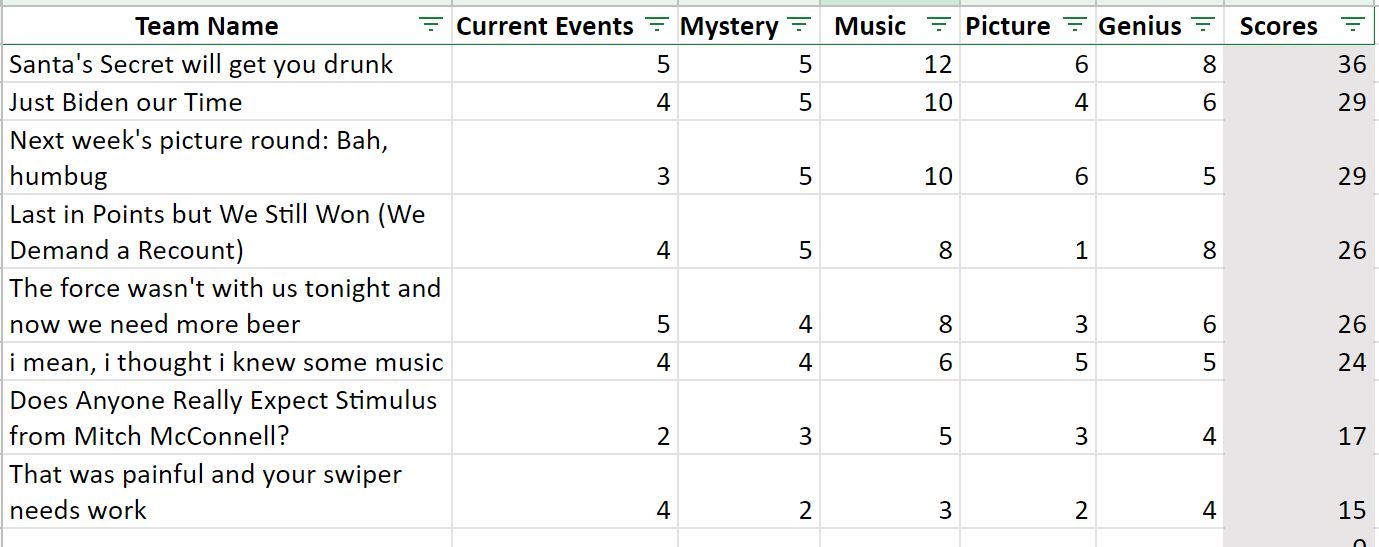1379x547 pixels.
Task: Open the Scores column filter icon
Action: pyautogui.click(x=1353, y=25)
